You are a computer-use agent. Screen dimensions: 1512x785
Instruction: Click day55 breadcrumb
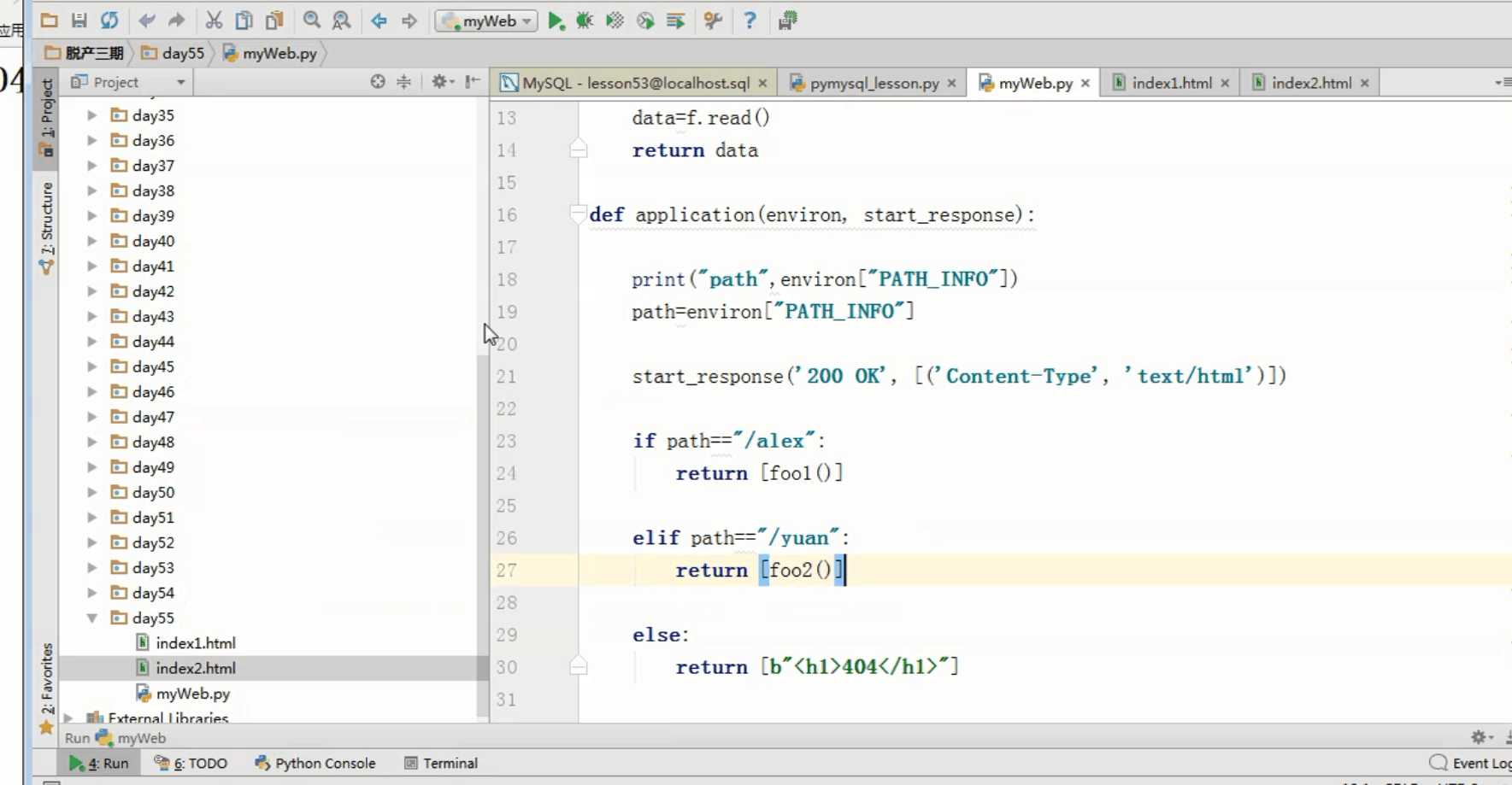pos(174,53)
